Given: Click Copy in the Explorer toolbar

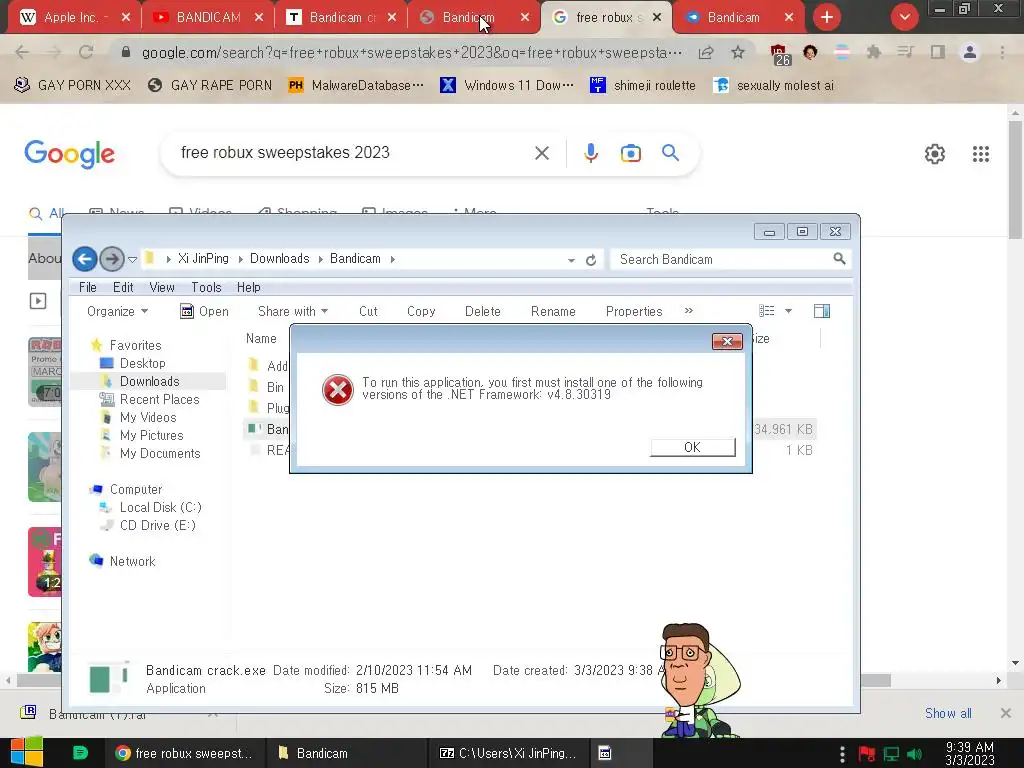Looking at the screenshot, I should 421,312.
